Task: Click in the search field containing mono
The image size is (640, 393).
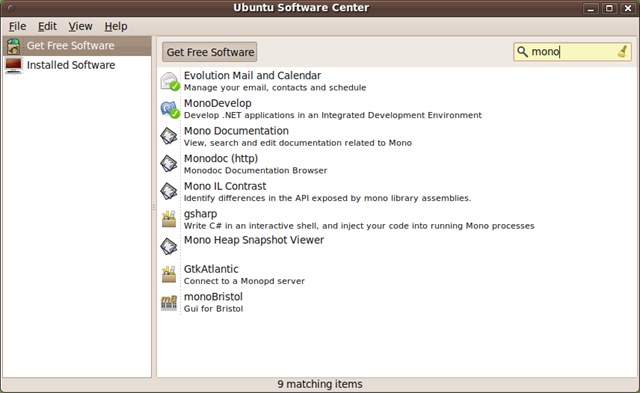Action: 572,52
